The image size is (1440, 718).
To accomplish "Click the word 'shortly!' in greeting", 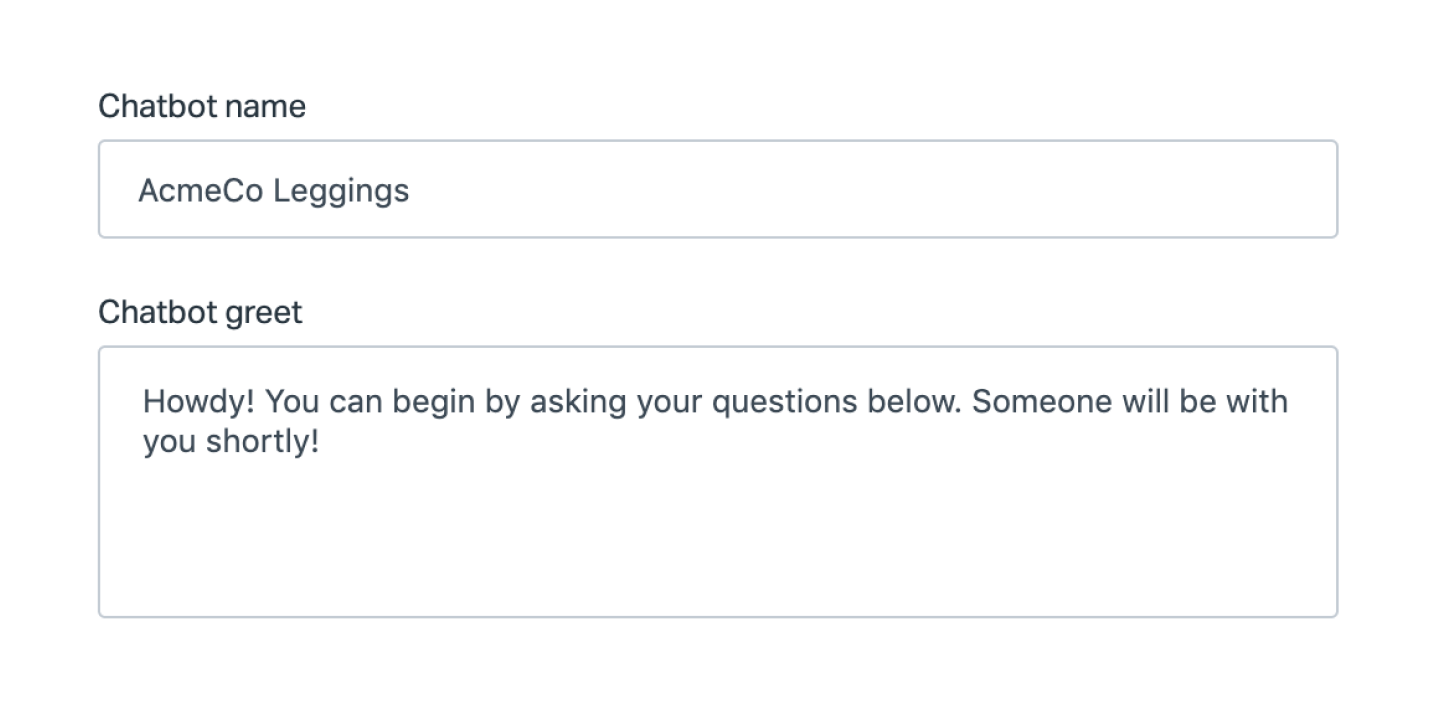I will 262,441.
